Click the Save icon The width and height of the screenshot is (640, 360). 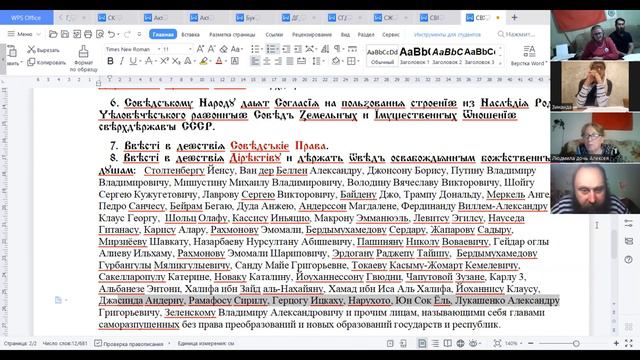click(65, 34)
